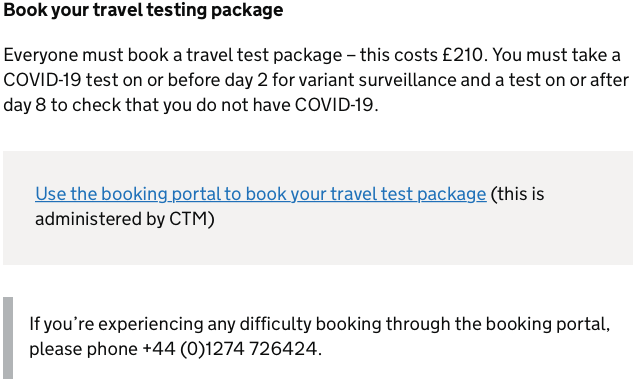
Task: Select the phone number +44 (0)1274 726424
Action: coord(230,349)
